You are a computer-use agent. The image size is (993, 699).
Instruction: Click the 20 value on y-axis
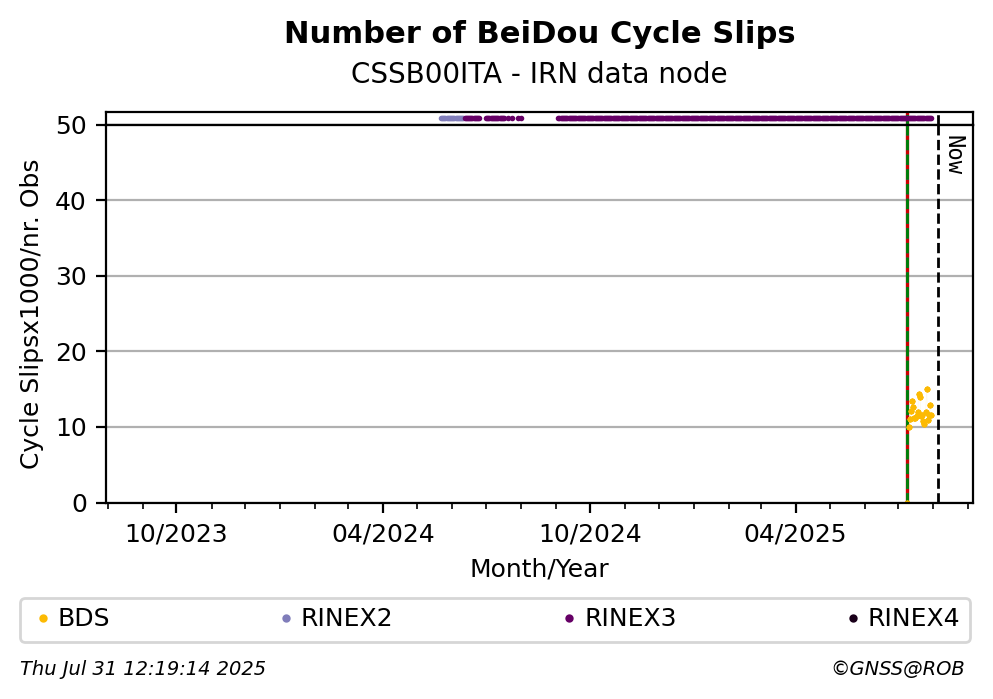[72, 352]
